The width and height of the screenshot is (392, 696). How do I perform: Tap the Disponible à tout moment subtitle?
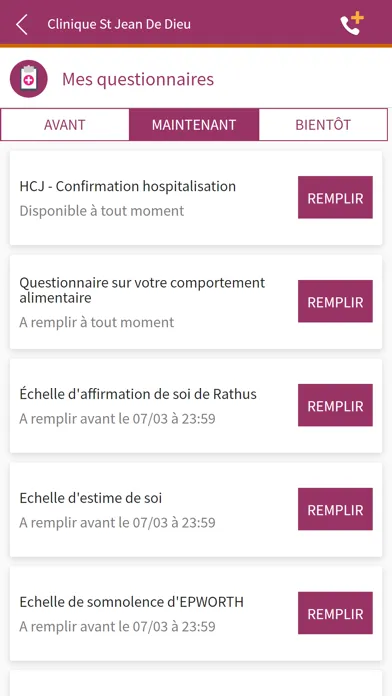(102, 211)
